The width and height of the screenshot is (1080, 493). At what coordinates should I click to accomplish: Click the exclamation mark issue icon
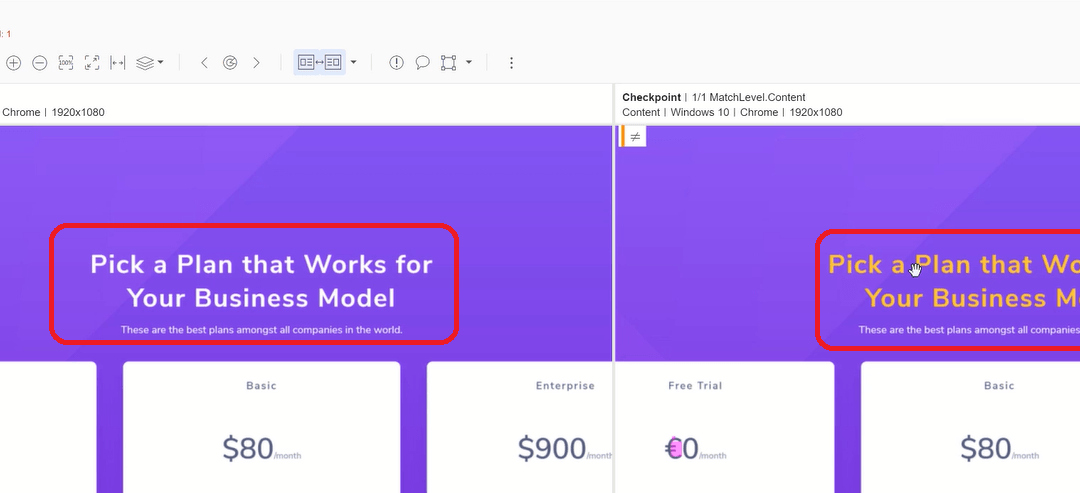[x=396, y=63]
